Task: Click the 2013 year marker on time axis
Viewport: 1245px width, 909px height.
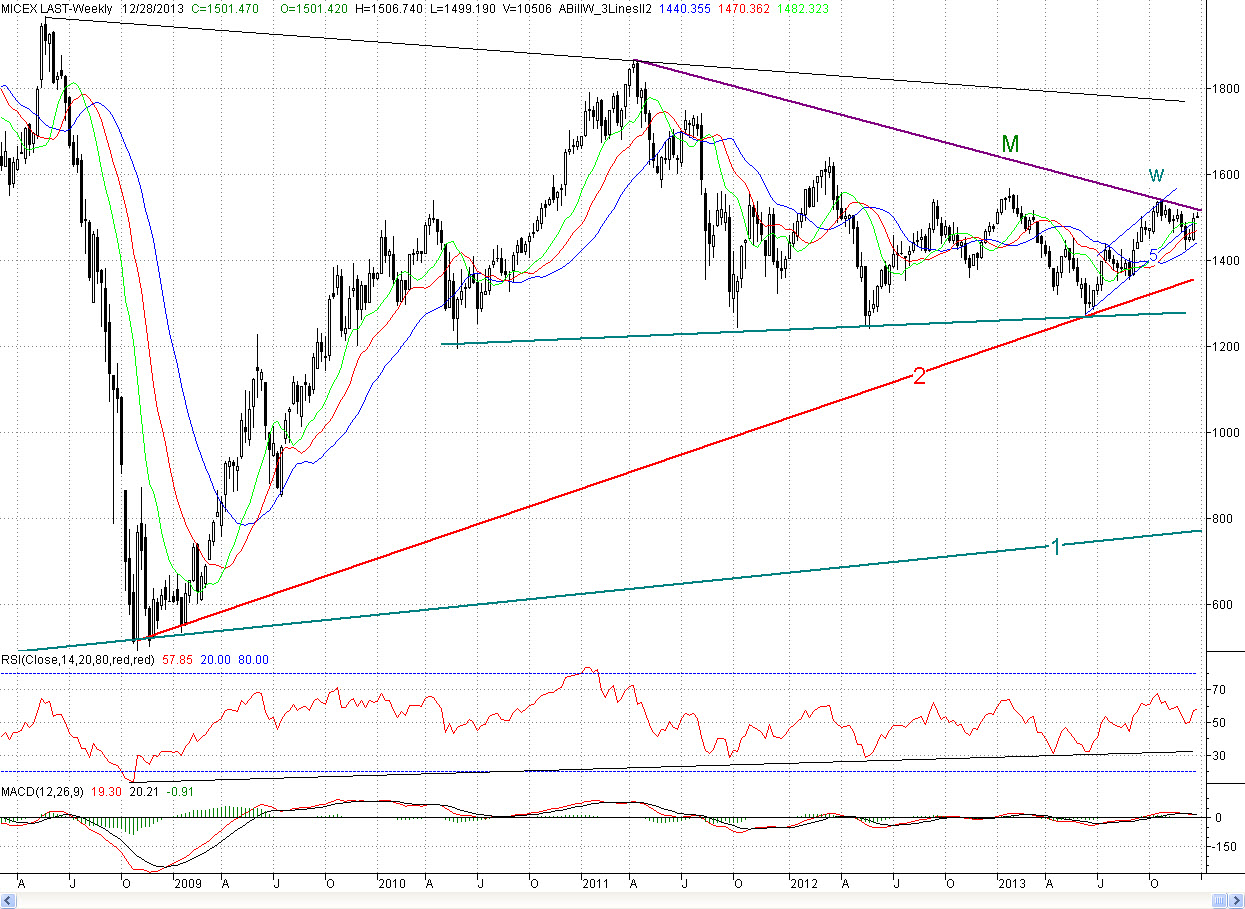Action: (x=1013, y=884)
